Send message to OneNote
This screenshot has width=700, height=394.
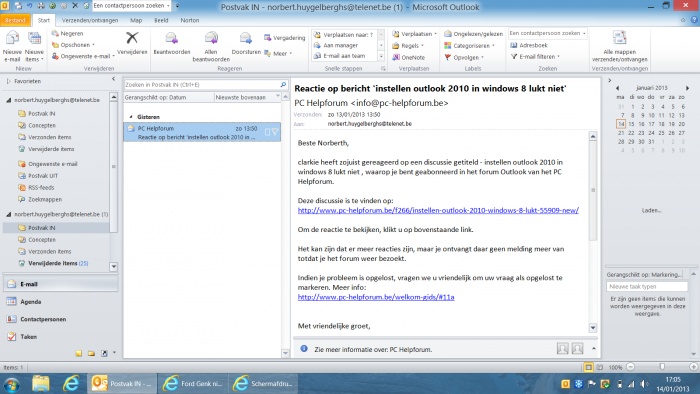pyautogui.click(x=408, y=57)
